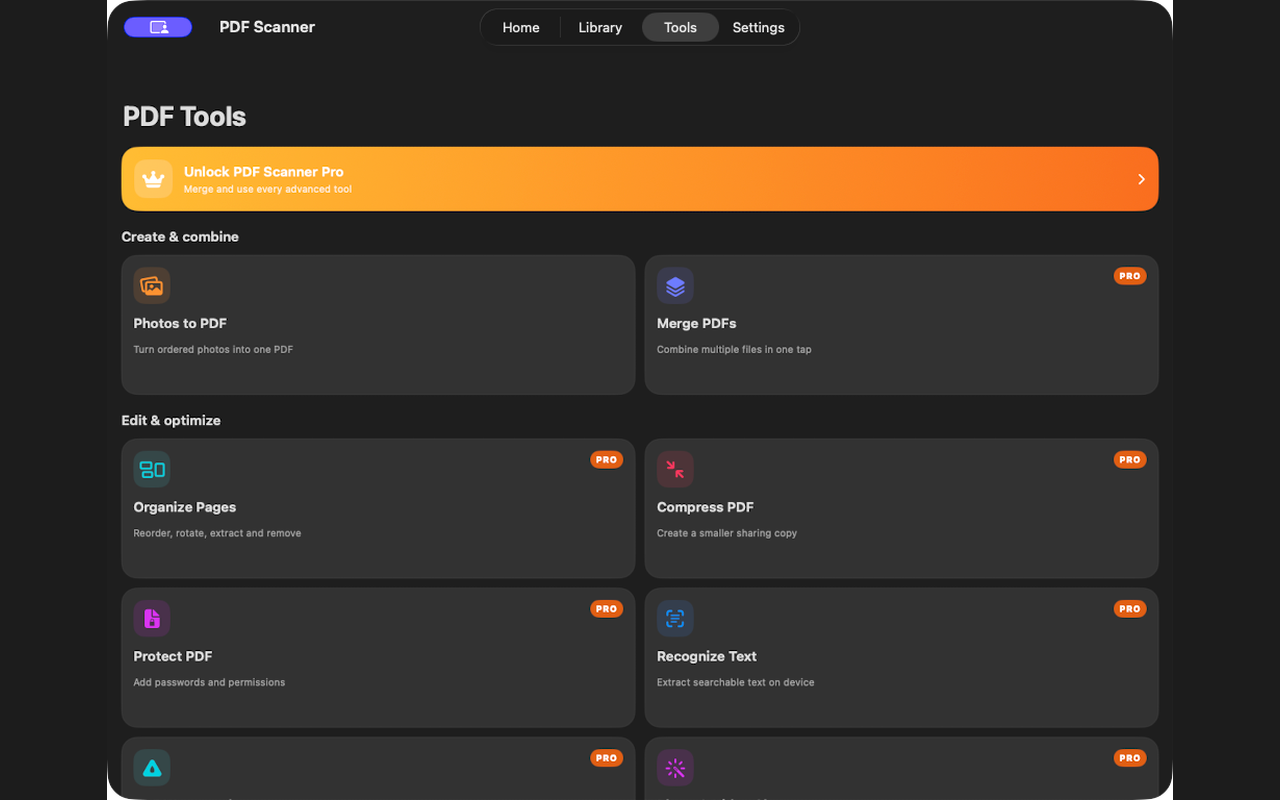This screenshot has width=1280, height=800.
Task: Click the PRO badge on Organize Pages
Action: [607, 460]
